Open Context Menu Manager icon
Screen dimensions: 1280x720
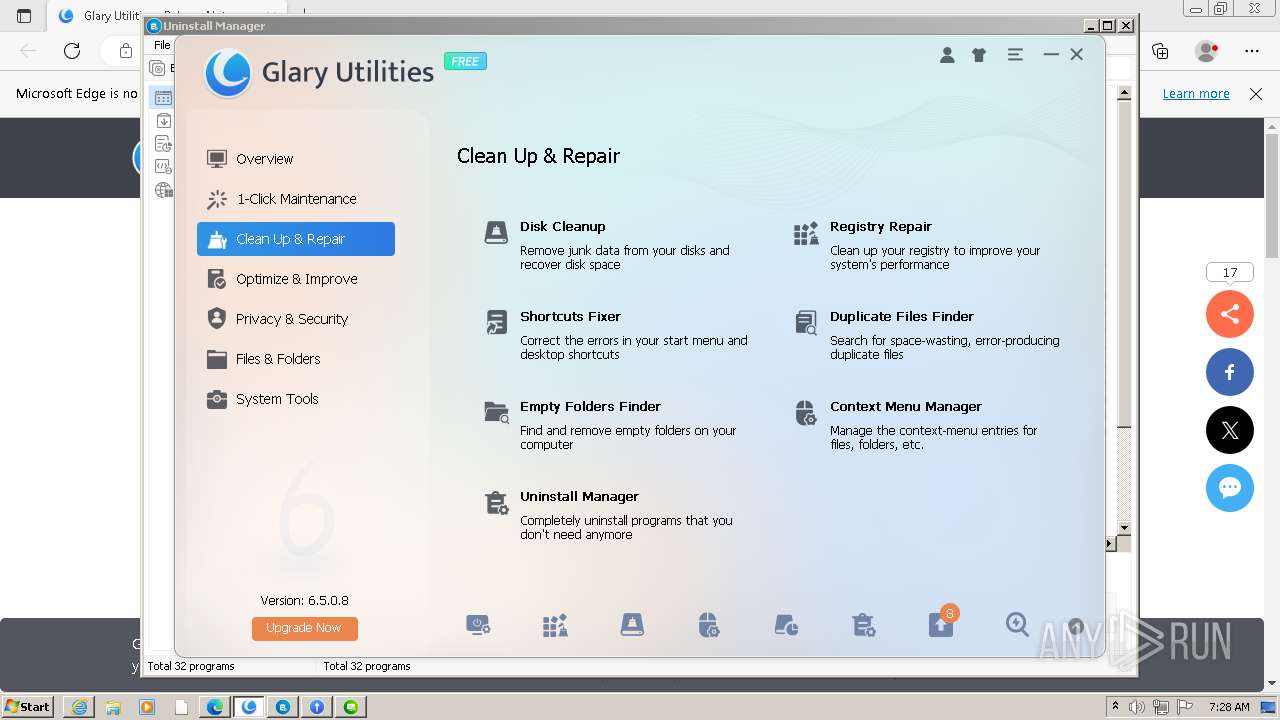pyautogui.click(x=806, y=413)
